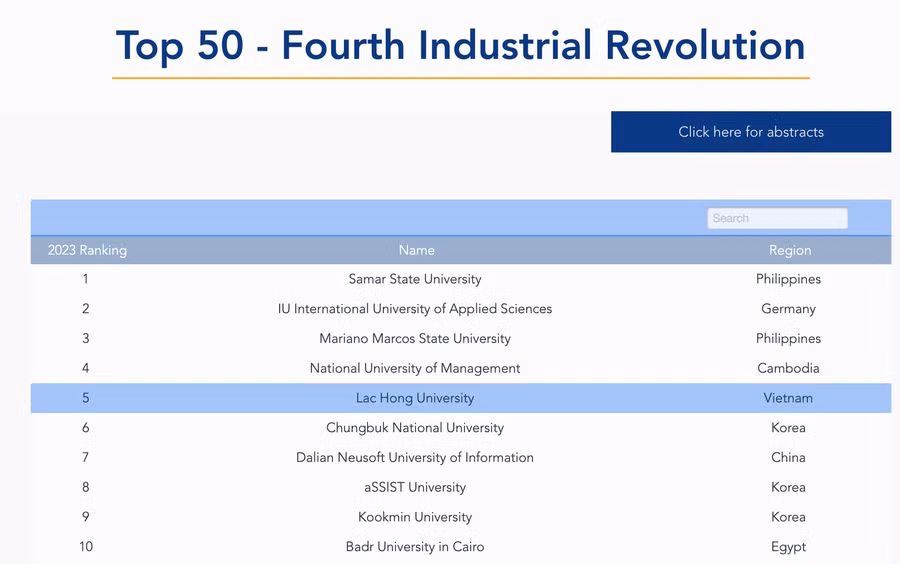Click the Top 50 Fourth Industrial Revolution heading
The height and width of the screenshot is (564, 900).
coord(460,46)
